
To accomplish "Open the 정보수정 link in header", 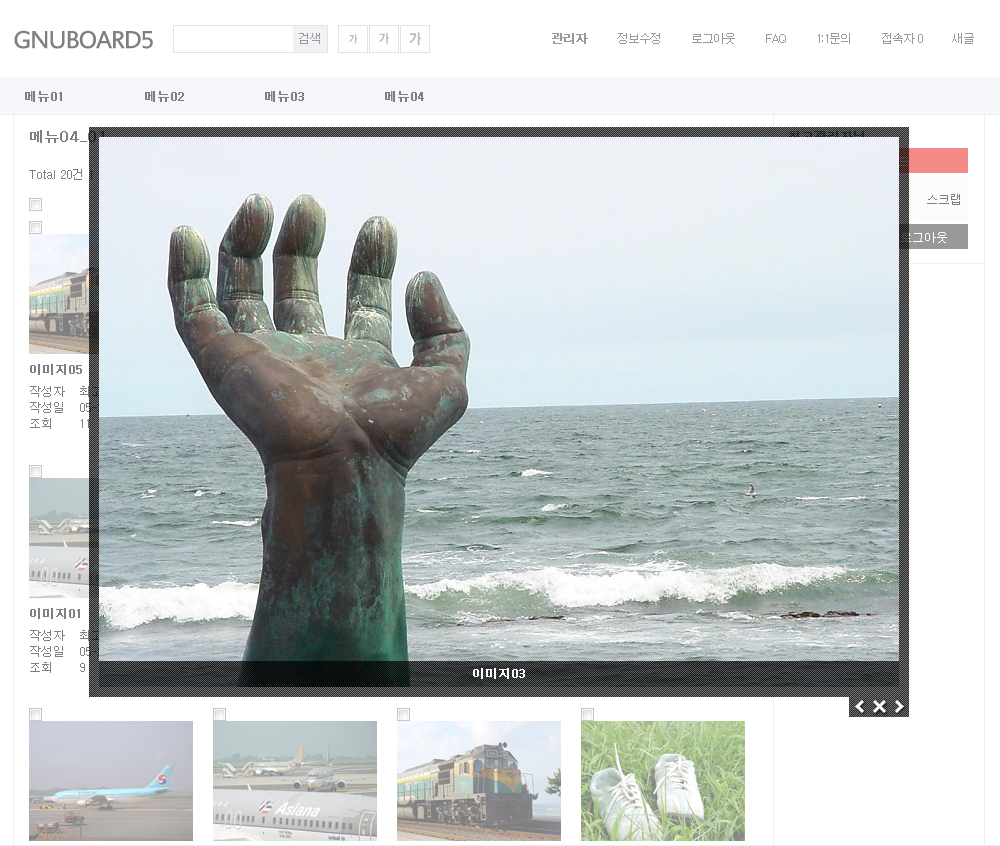I will pyautogui.click(x=638, y=39).
